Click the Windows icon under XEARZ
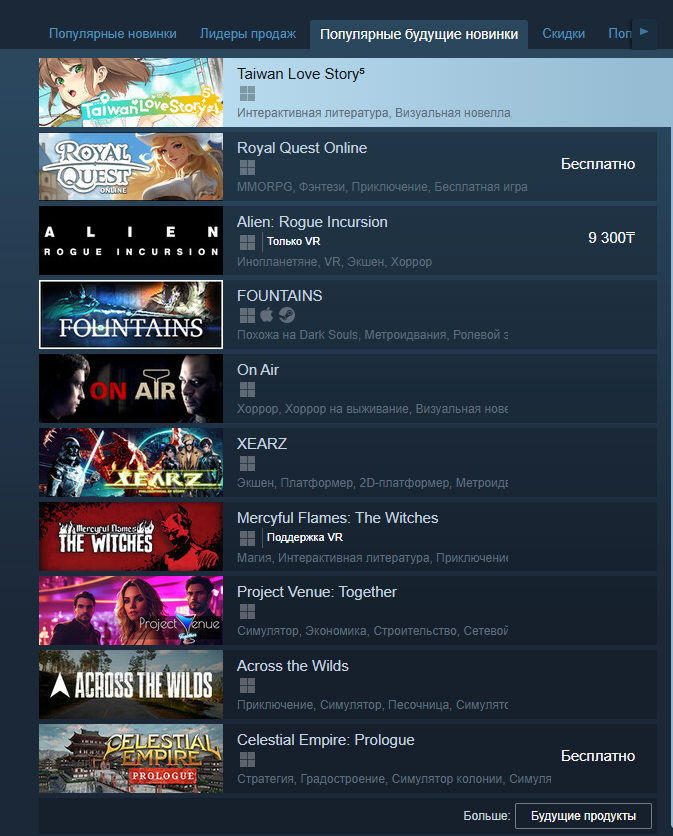The image size is (673, 836). pos(247,464)
